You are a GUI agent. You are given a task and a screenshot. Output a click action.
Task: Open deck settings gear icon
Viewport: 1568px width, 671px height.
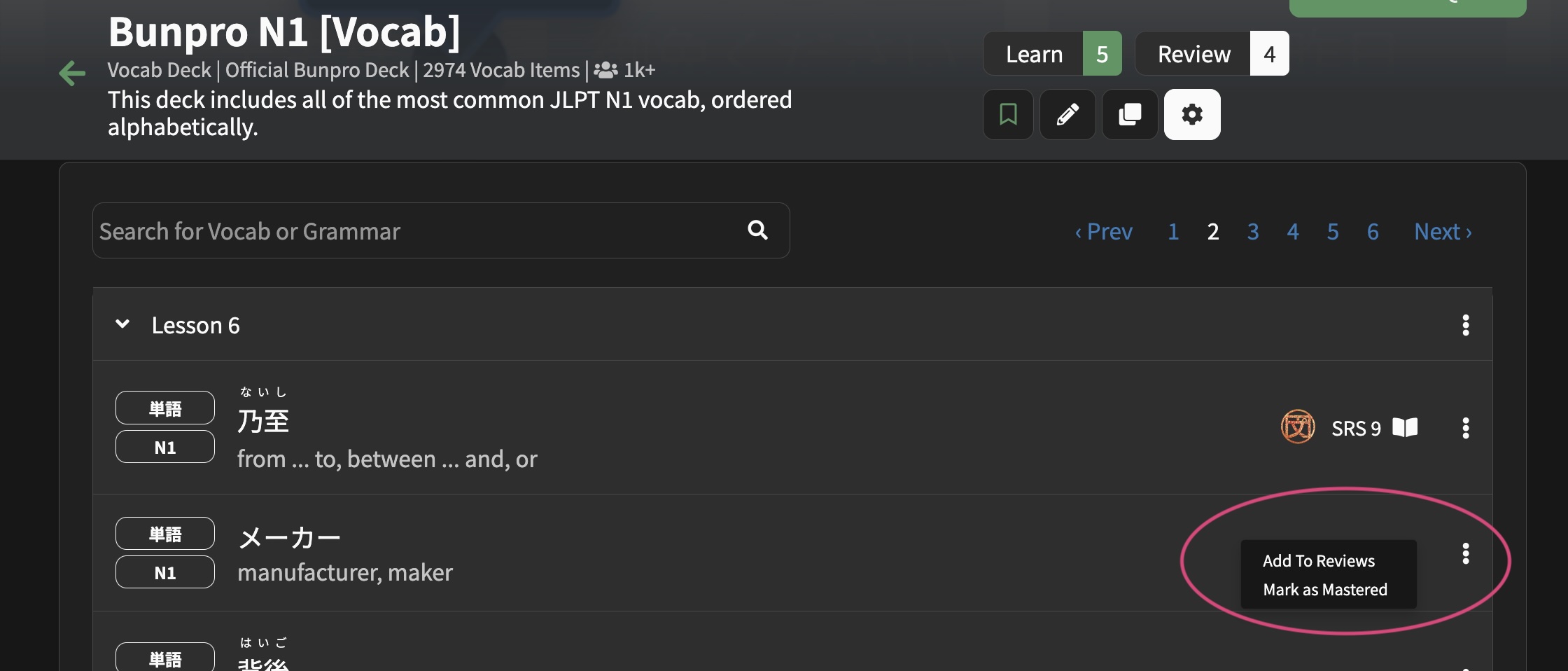tap(1192, 114)
